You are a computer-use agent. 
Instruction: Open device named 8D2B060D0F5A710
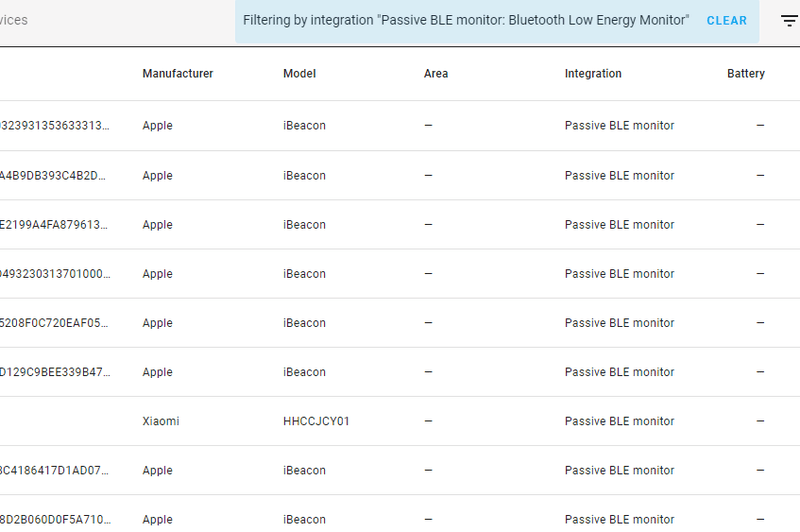click(x=55, y=519)
